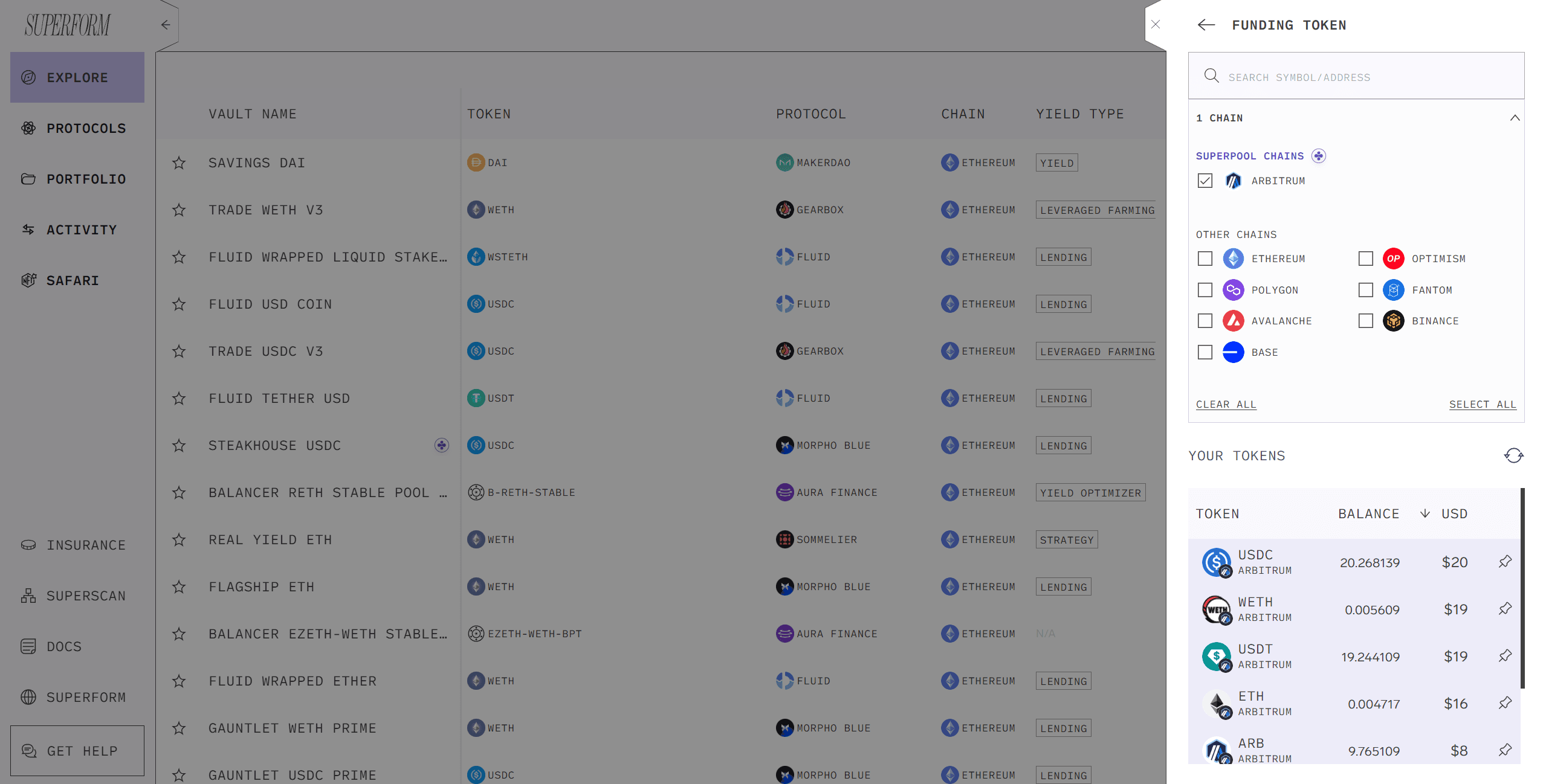1546x784 pixels.
Task: Tick the Polygon chain checkbox
Action: [1205, 290]
